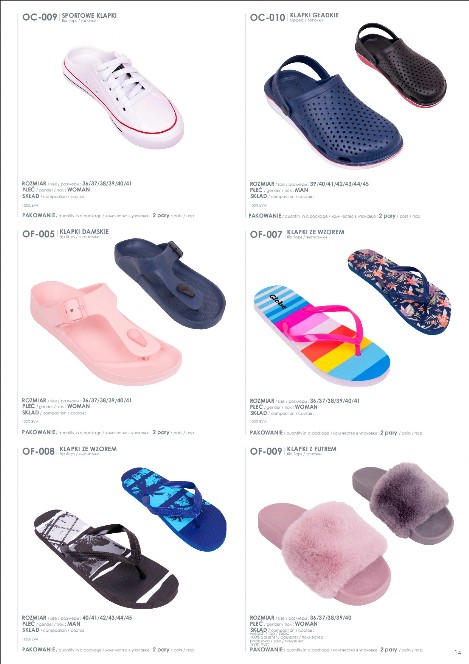The height and width of the screenshot is (664, 469).
Task: Click the grey fur slide slipper
Action: (403, 503)
